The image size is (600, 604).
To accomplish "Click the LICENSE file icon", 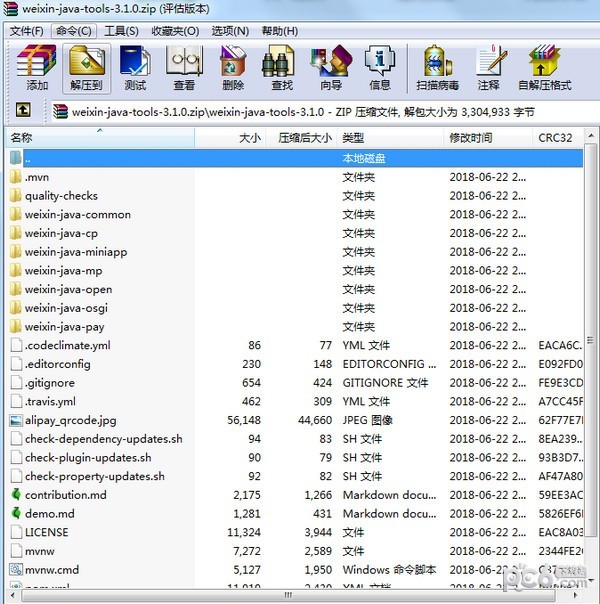I will pos(16,532).
